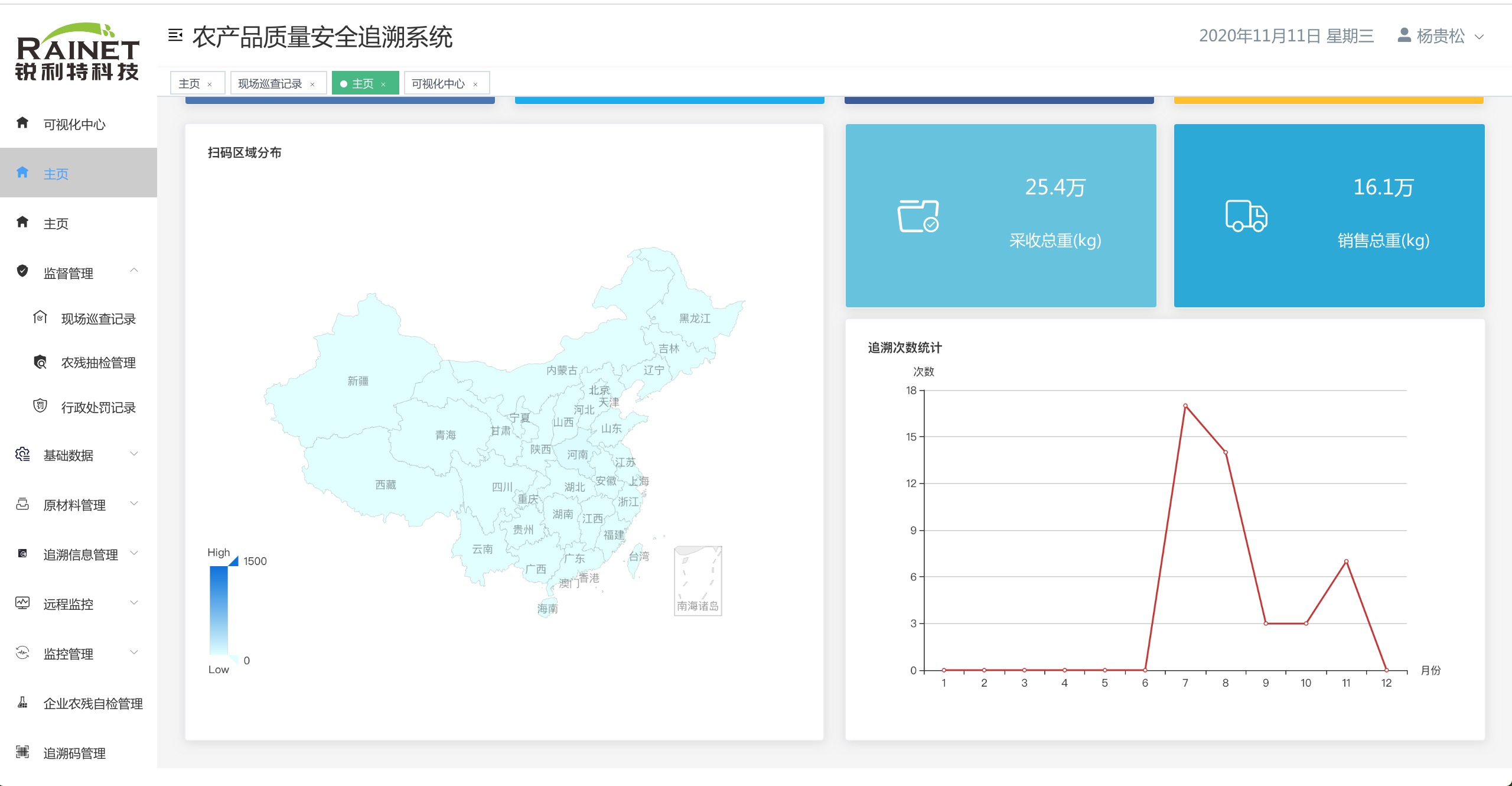Open 现场巡查记录 in the sidebar
The width and height of the screenshot is (1512, 786).
[x=79, y=319]
